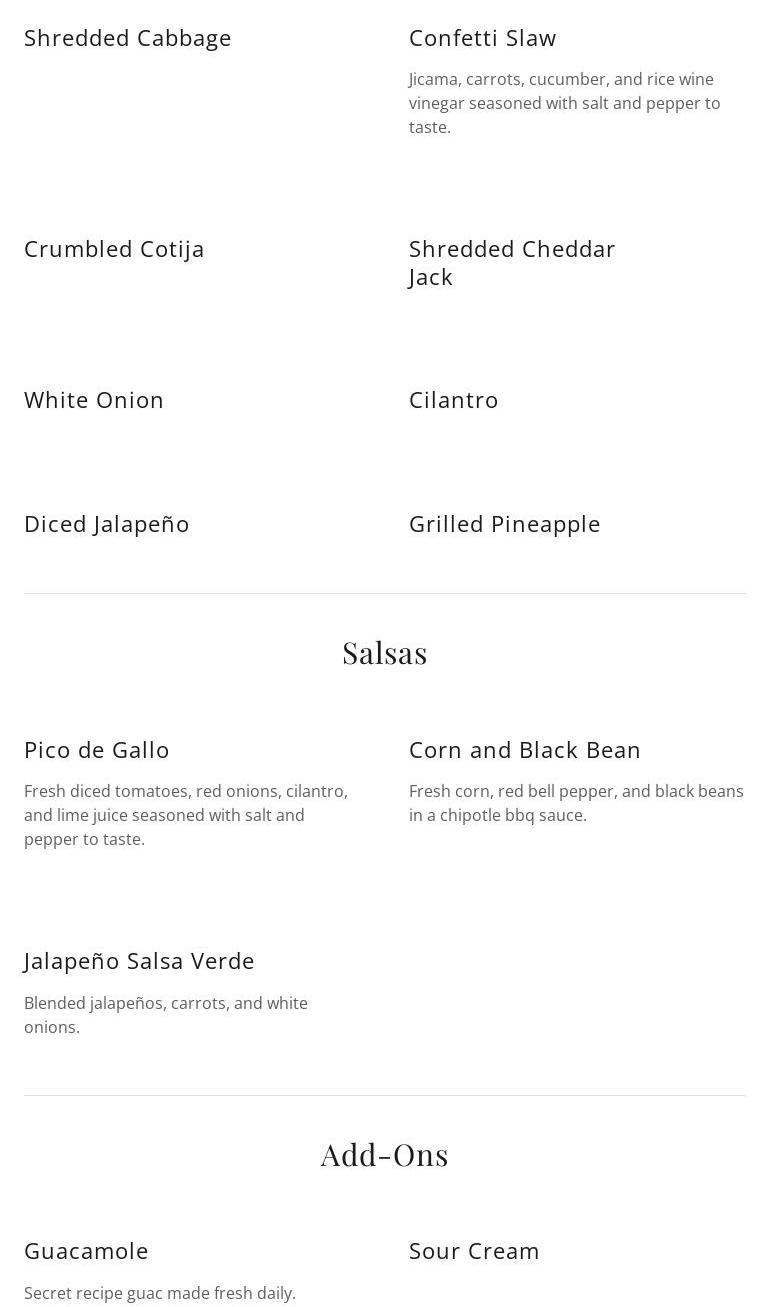The width and height of the screenshot is (770, 1307).
Task: Click the Diced Jalapeño item
Action: pyautogui.click(x=107, y=524)
